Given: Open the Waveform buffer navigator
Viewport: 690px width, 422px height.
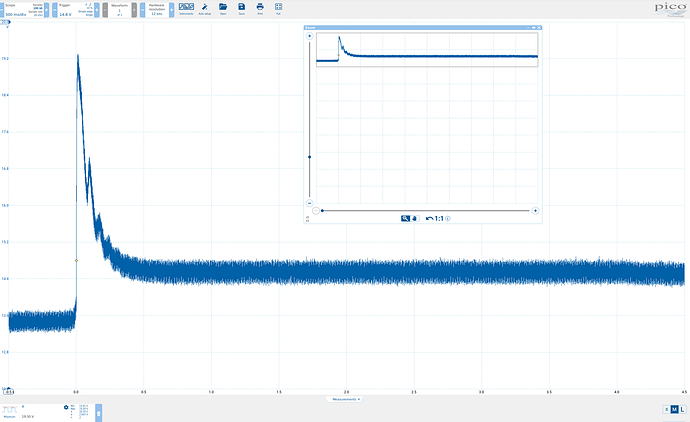Looking at the screenshot, I should (x=120, y=10).
